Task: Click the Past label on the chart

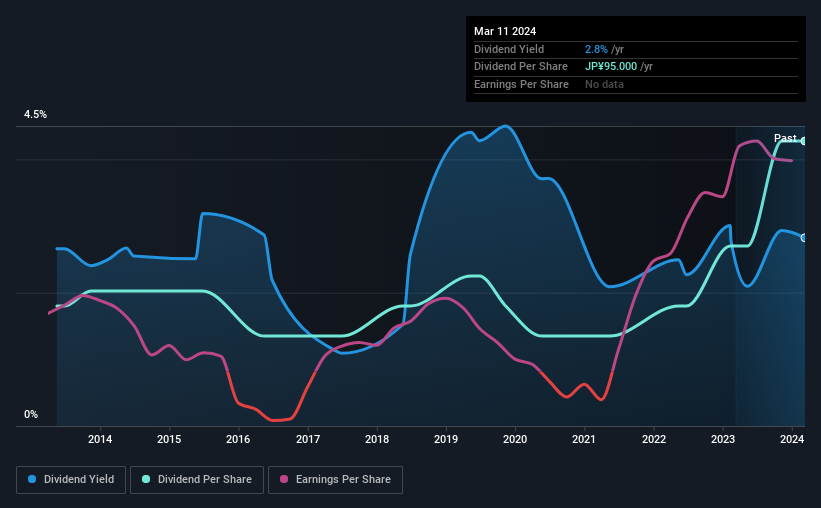Action: [785, 138]
